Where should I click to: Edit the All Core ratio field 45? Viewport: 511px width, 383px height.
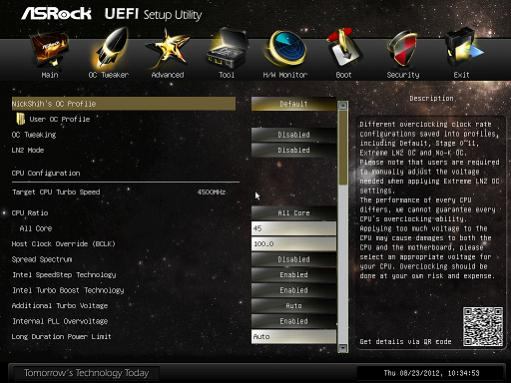[x=294, y=228]
